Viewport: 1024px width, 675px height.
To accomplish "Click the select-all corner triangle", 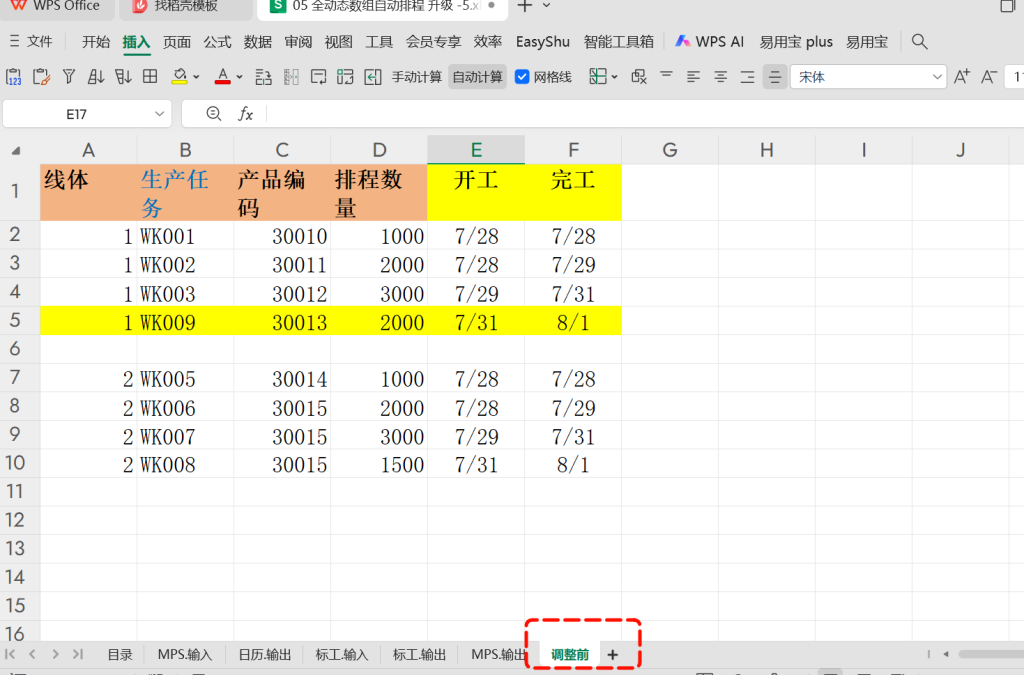I will 16,151.
